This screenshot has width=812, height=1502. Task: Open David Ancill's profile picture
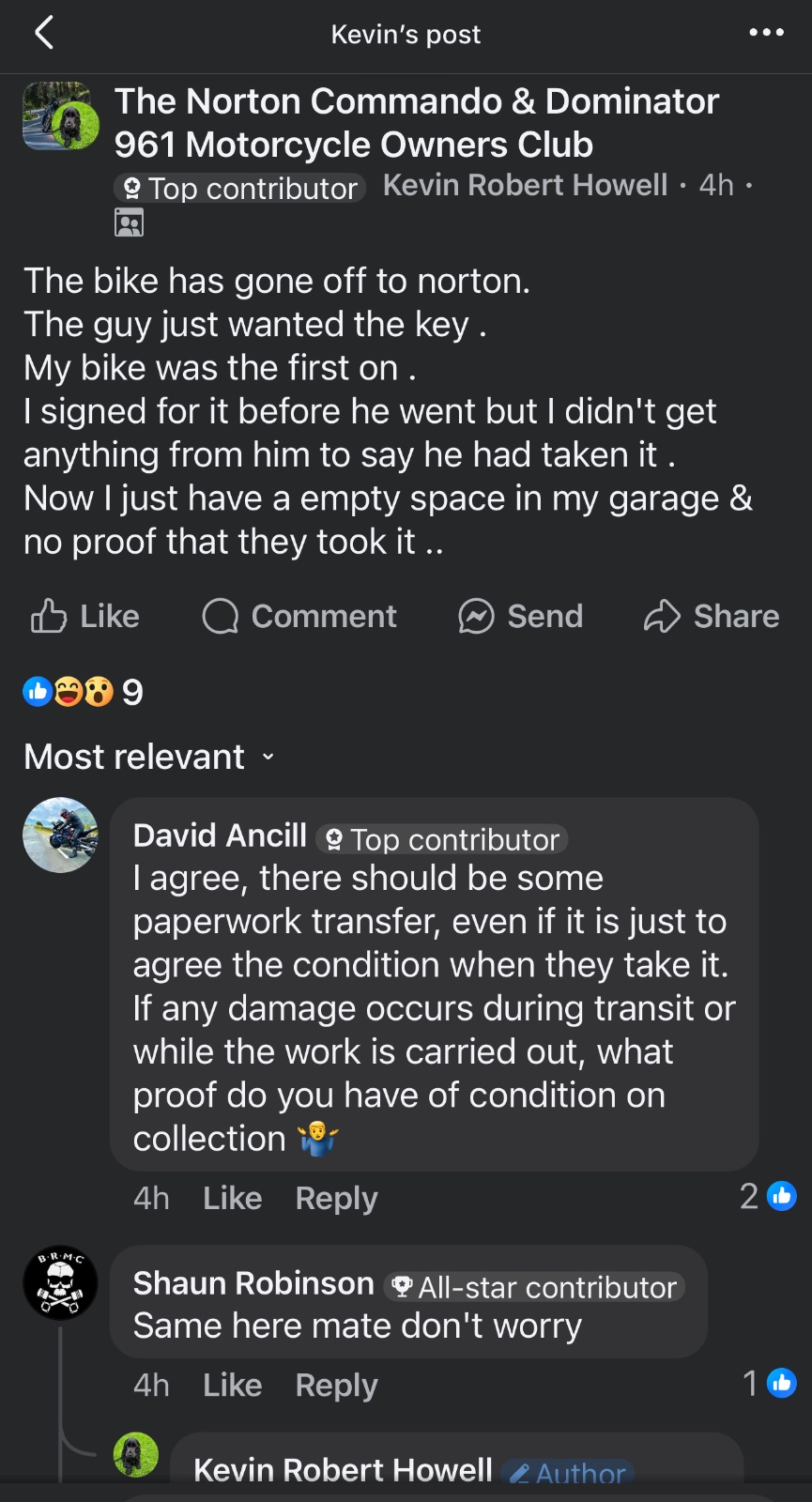pos(60,835)
